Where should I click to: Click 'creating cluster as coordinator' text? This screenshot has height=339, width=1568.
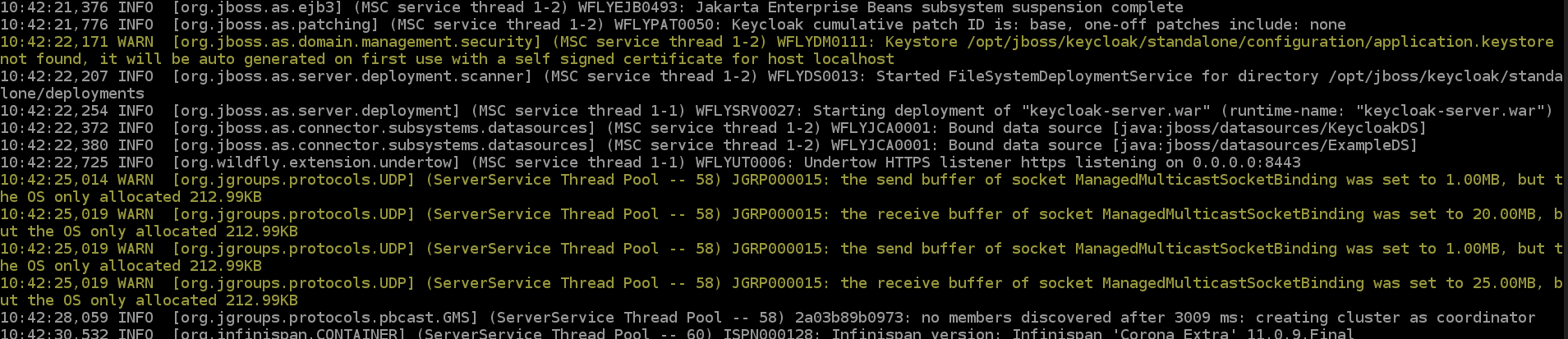point(1396,318)
